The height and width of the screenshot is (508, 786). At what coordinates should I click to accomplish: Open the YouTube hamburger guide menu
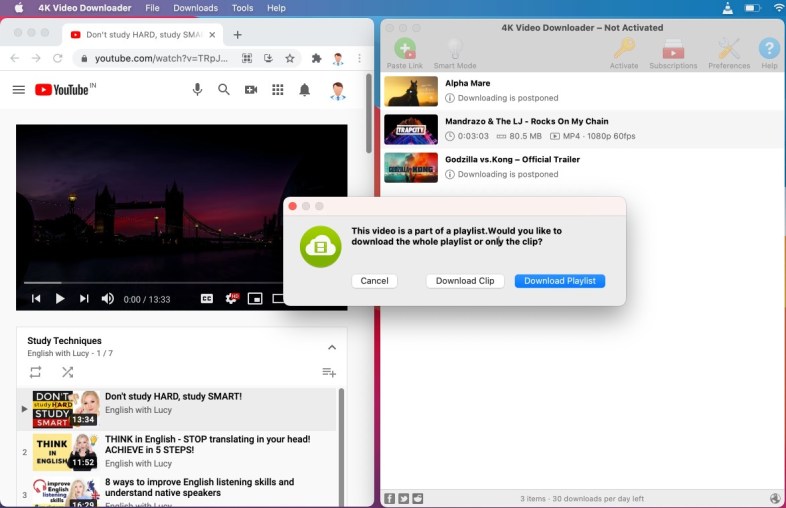19,90
